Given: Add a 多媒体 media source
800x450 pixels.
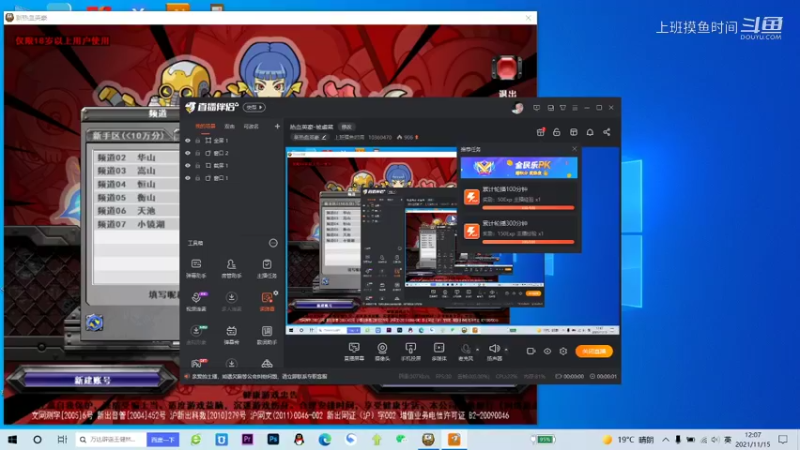Looking at the screenshot, I should coord(439,351).
